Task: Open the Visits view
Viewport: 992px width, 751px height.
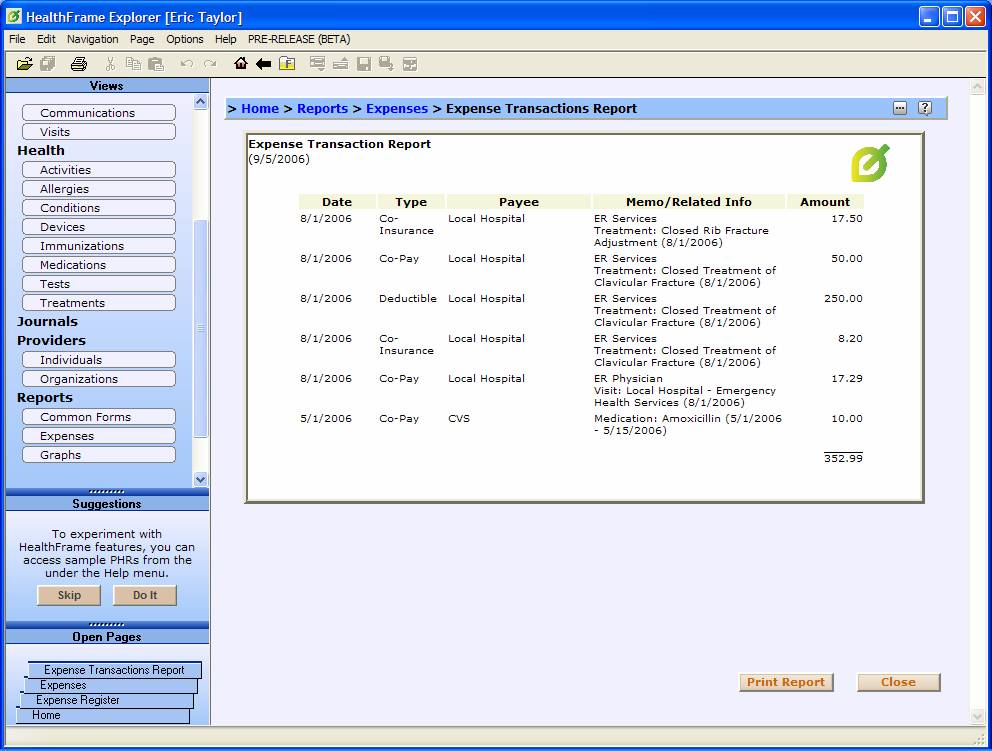Action: coord(99,132)
